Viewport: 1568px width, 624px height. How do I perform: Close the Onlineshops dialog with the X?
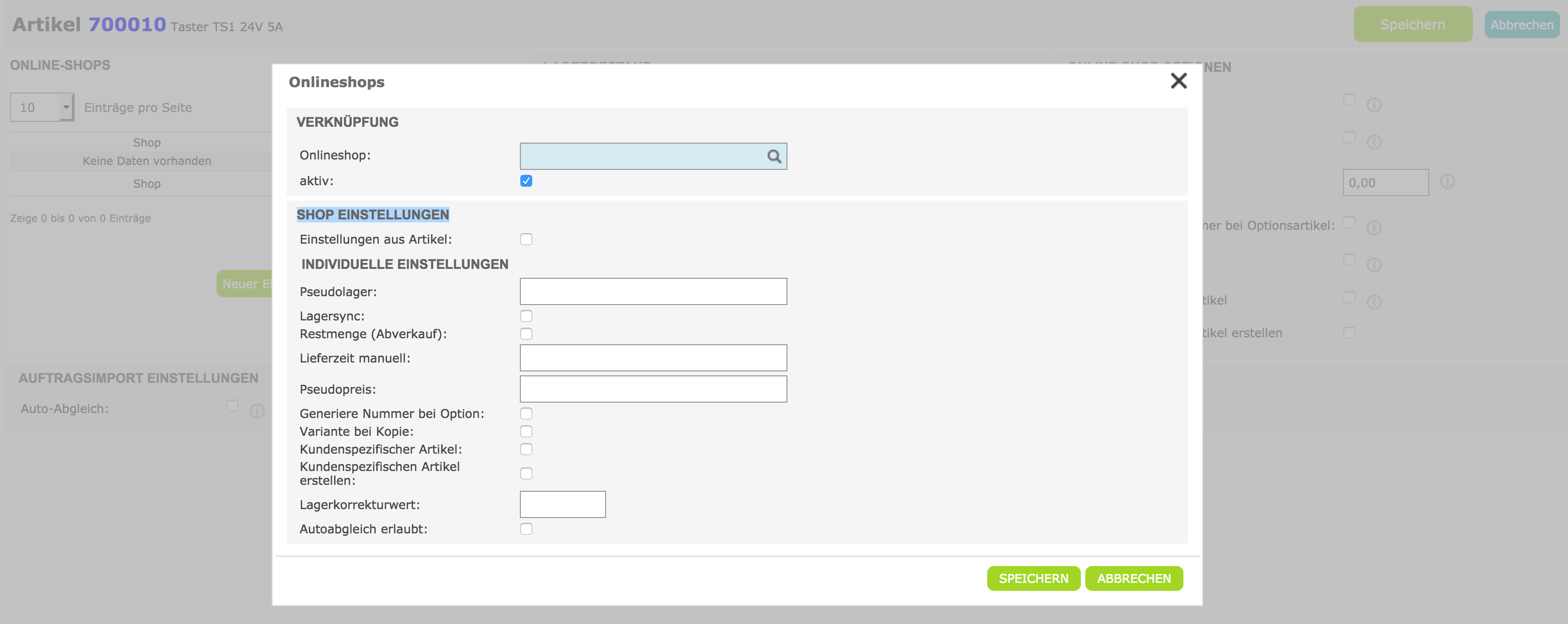coord(1178,81)
